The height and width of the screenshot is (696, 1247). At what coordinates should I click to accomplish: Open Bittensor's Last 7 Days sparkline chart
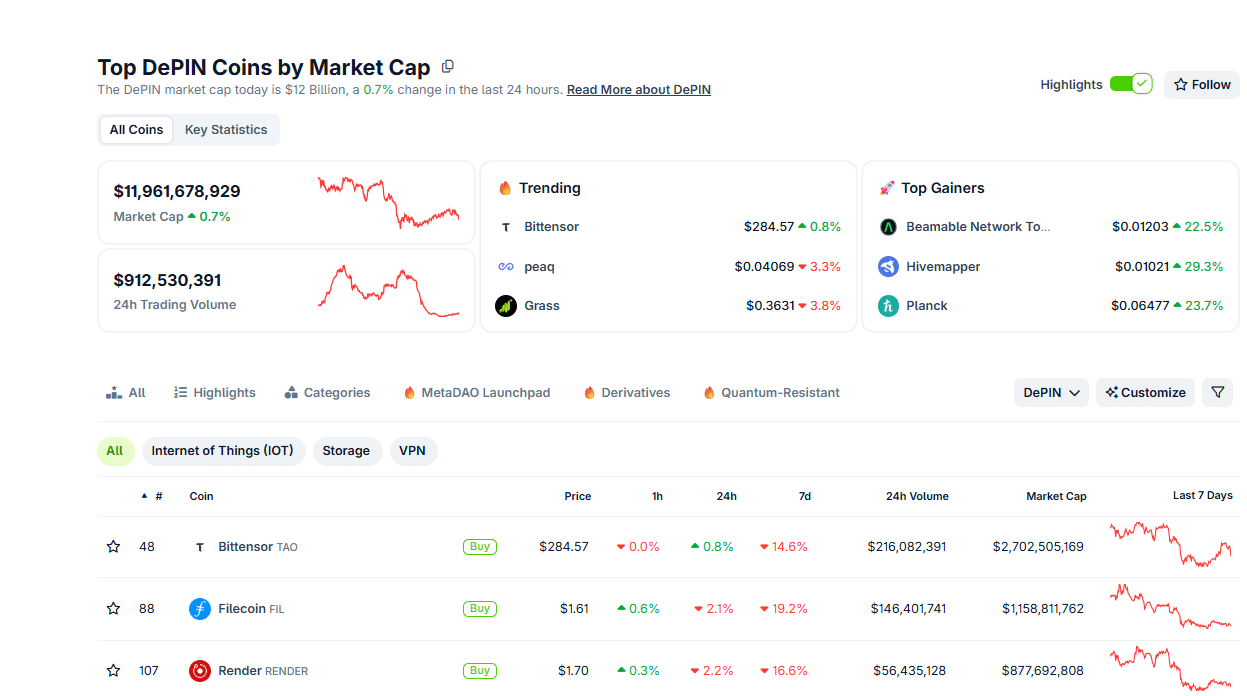[1170, 545]
